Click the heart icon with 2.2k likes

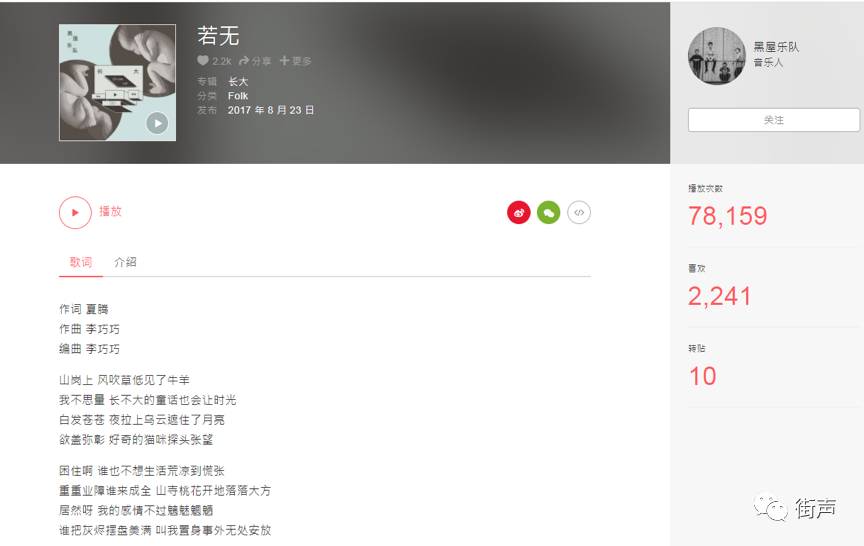(x=203, y=61)
